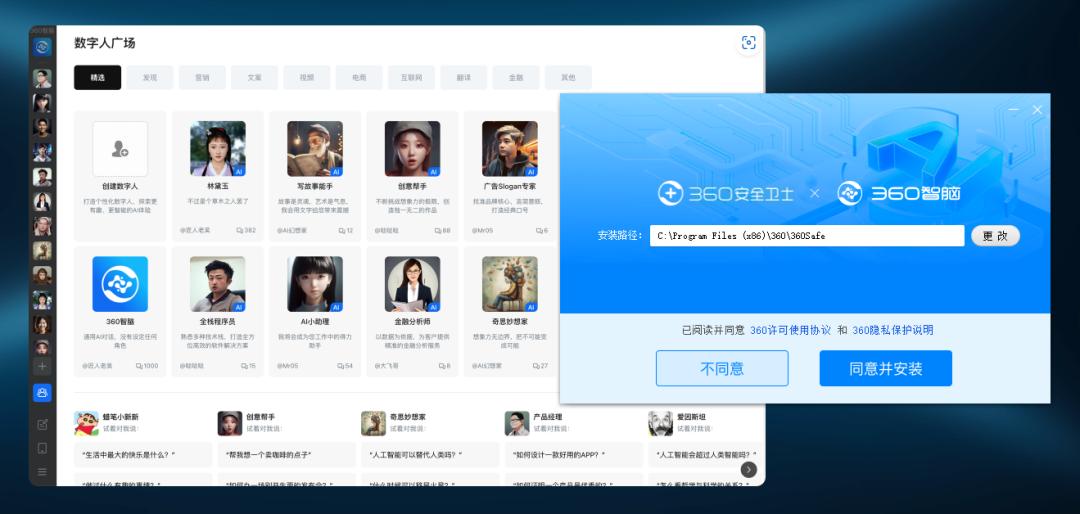Screen dimensions: 1080x514
Task: Open the 金融分析师 portrait thumbnail
Action: [413, 284]
